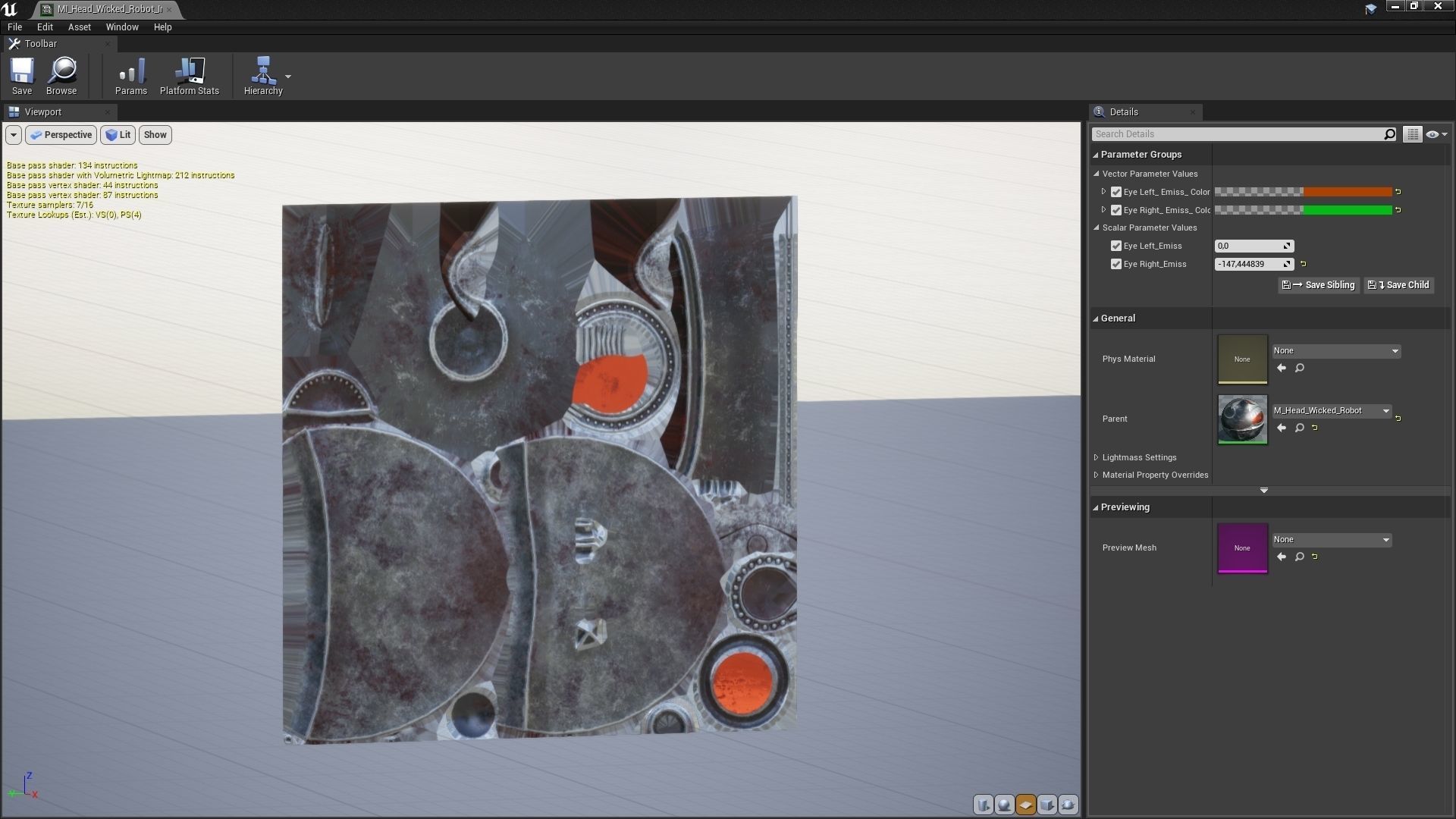Toggle the Params toolbar button

(x=131, y=76)
